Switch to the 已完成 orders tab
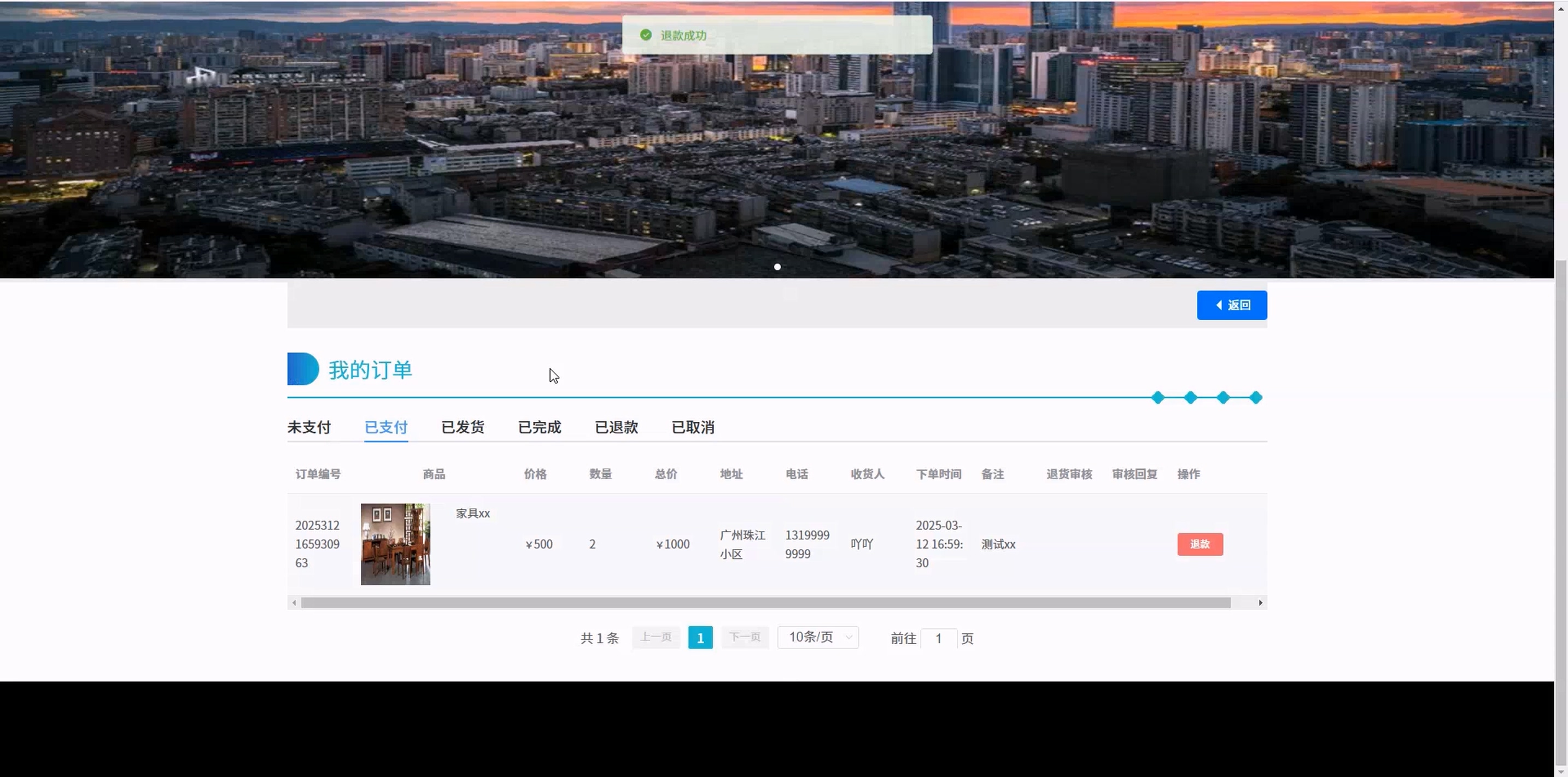This screenshot has width=1568, height=777. pyautogui.click(x=539, y=427)
